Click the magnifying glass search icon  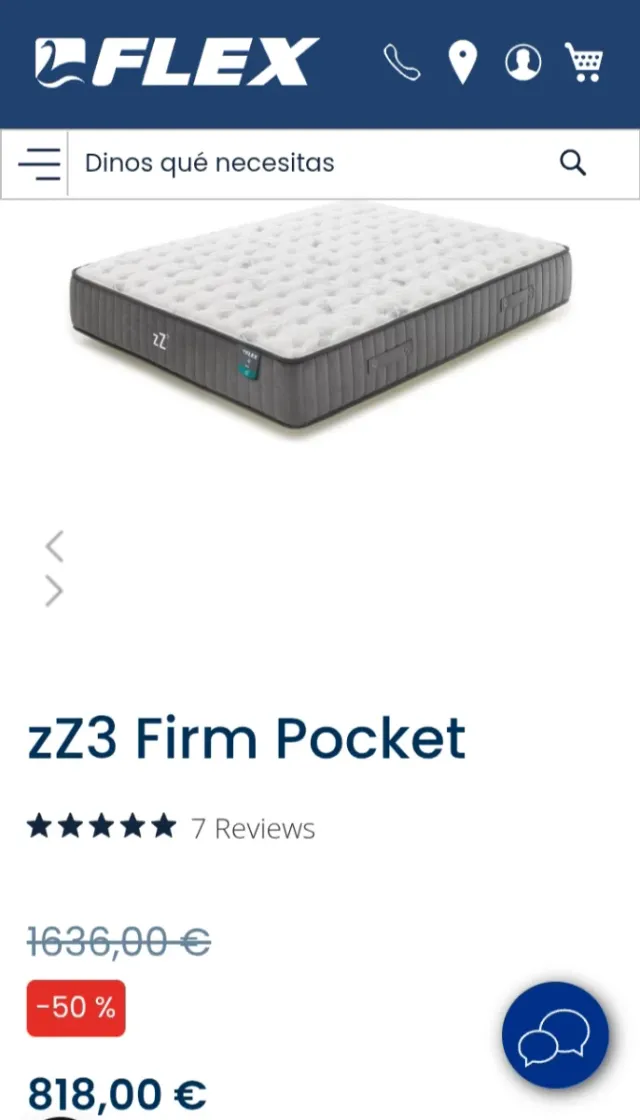click(x=573, y=164)
